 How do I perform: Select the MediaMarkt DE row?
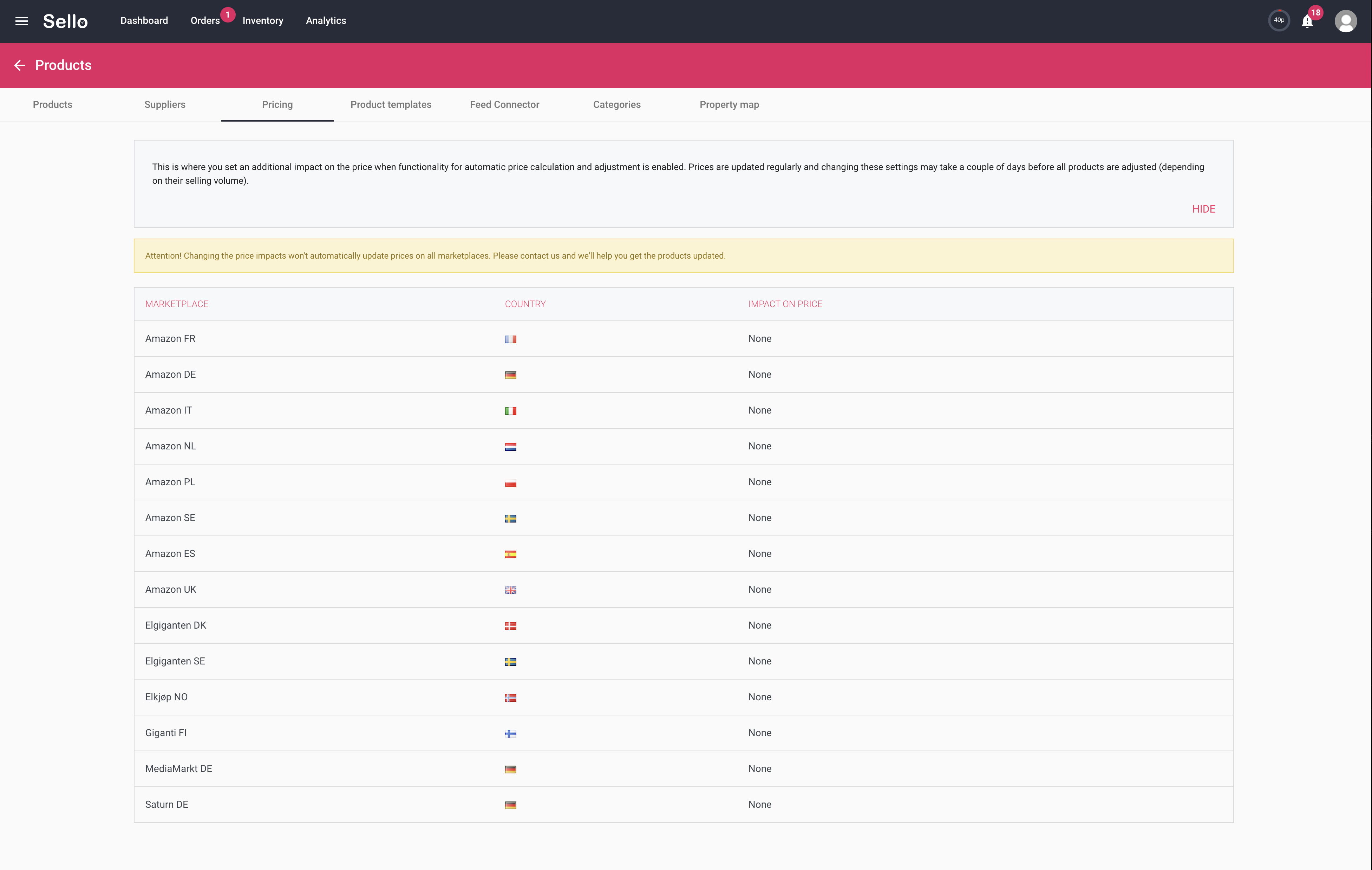pos(684,769)
